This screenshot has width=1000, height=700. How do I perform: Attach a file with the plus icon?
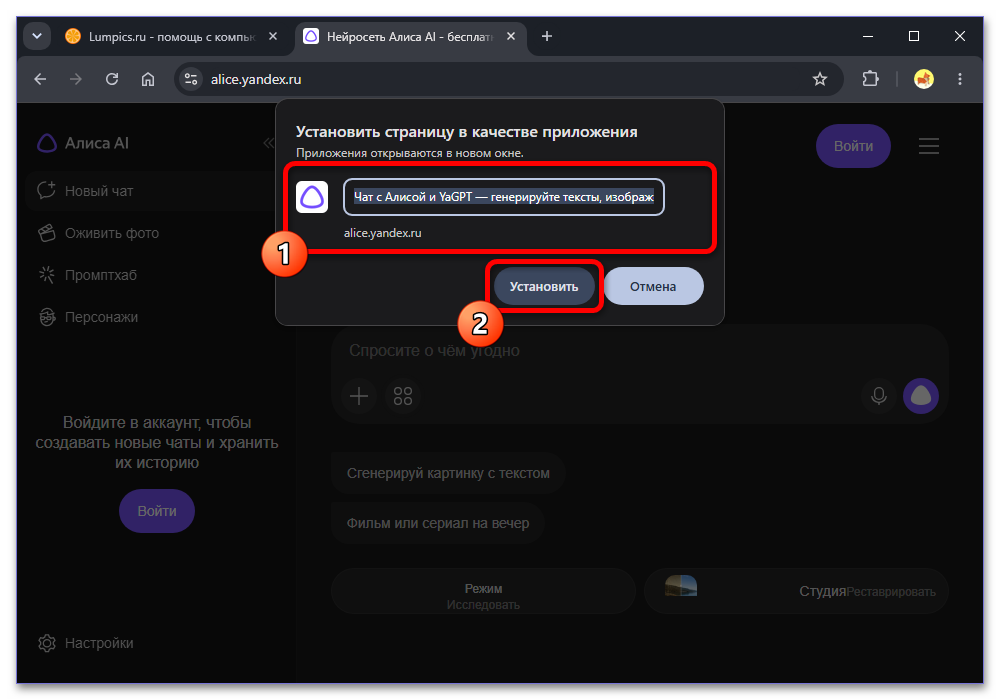(x=359, y=396)
